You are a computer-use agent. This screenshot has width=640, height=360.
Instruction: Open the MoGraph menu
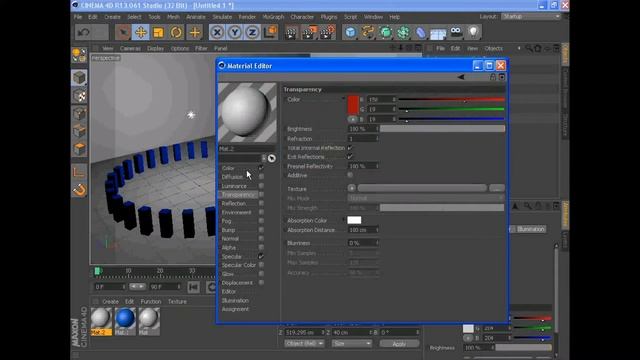[x=273, y=17]
